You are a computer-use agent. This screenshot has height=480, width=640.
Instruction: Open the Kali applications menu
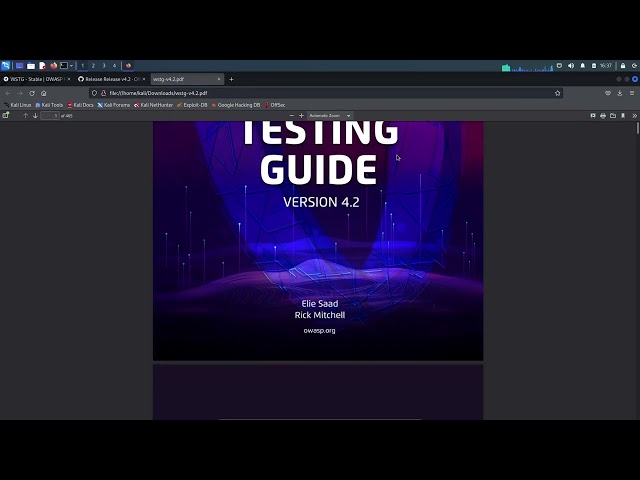[x=6, y=66]
